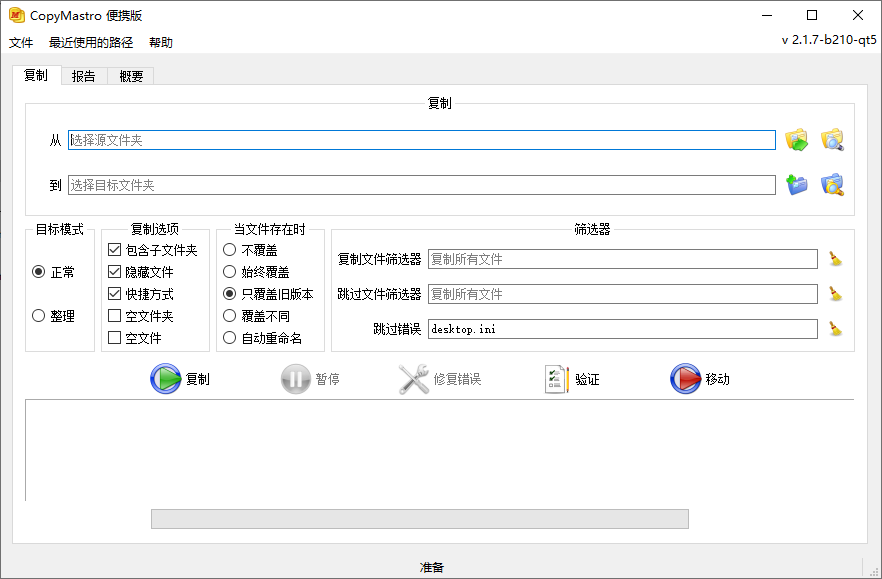Viewport: 882px width, 579px height.
Task: Click the 从 source folder input field
Action: pyautogui.click(x=422, y=140)
